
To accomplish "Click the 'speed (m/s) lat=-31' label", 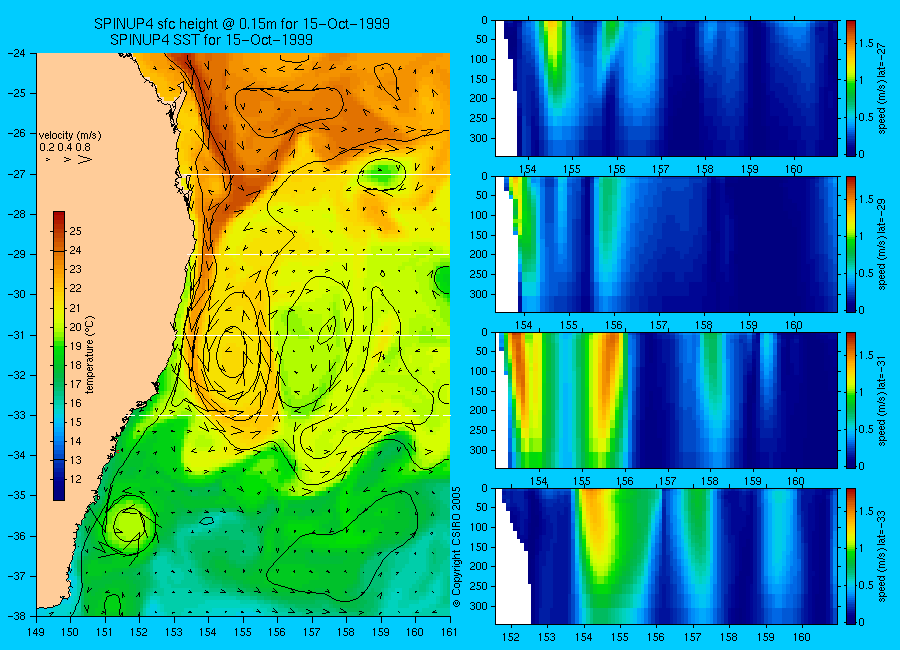I will coord(882,400).
